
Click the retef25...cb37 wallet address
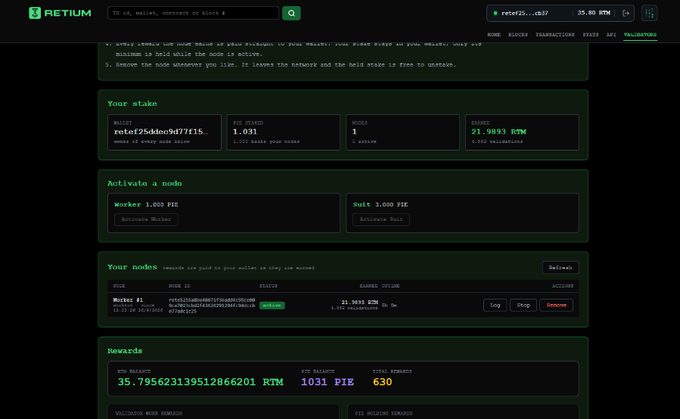coord(525,13)
